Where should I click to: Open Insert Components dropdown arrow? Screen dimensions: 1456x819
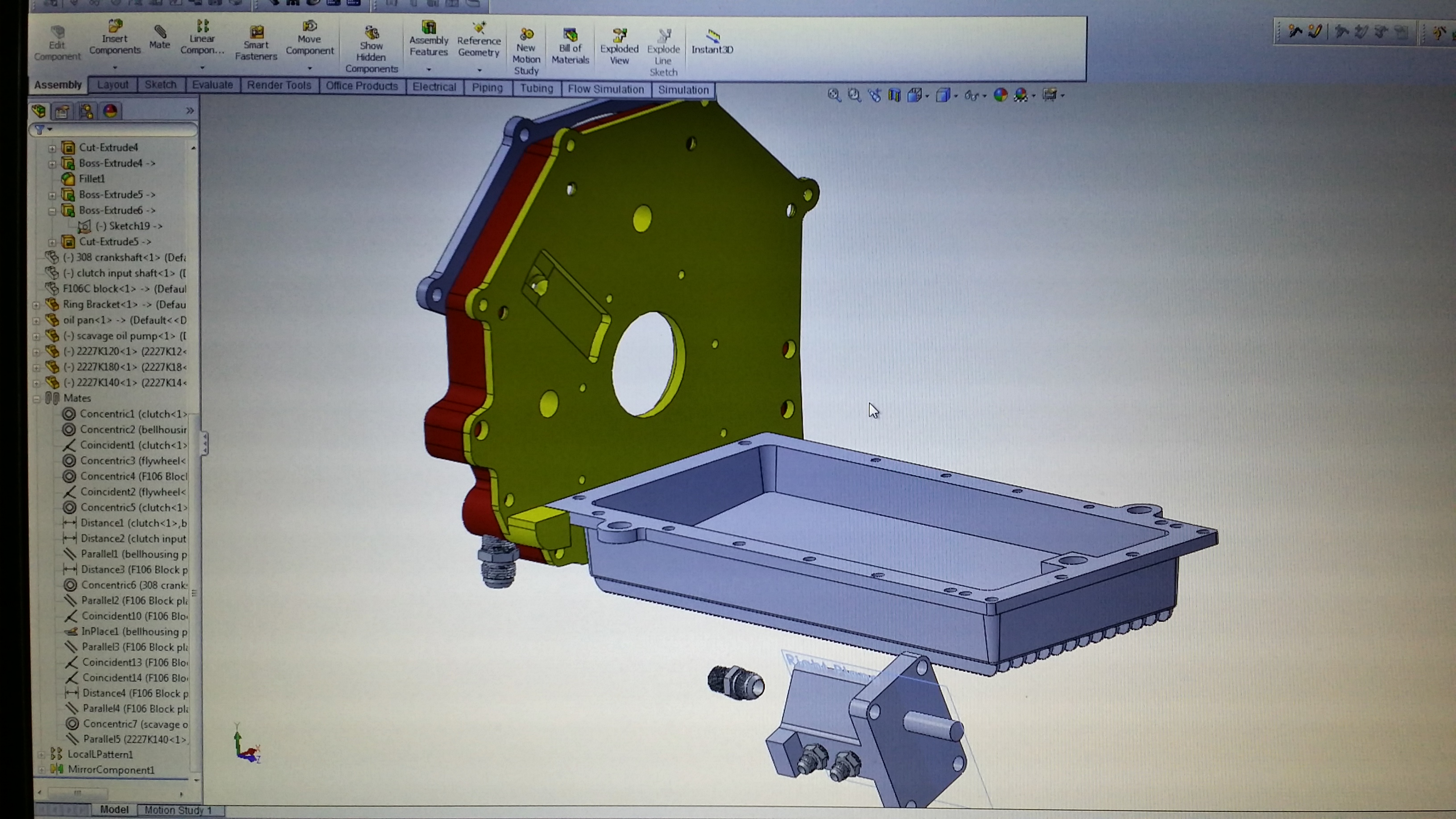pyautogui.click(x=115, y=68)
